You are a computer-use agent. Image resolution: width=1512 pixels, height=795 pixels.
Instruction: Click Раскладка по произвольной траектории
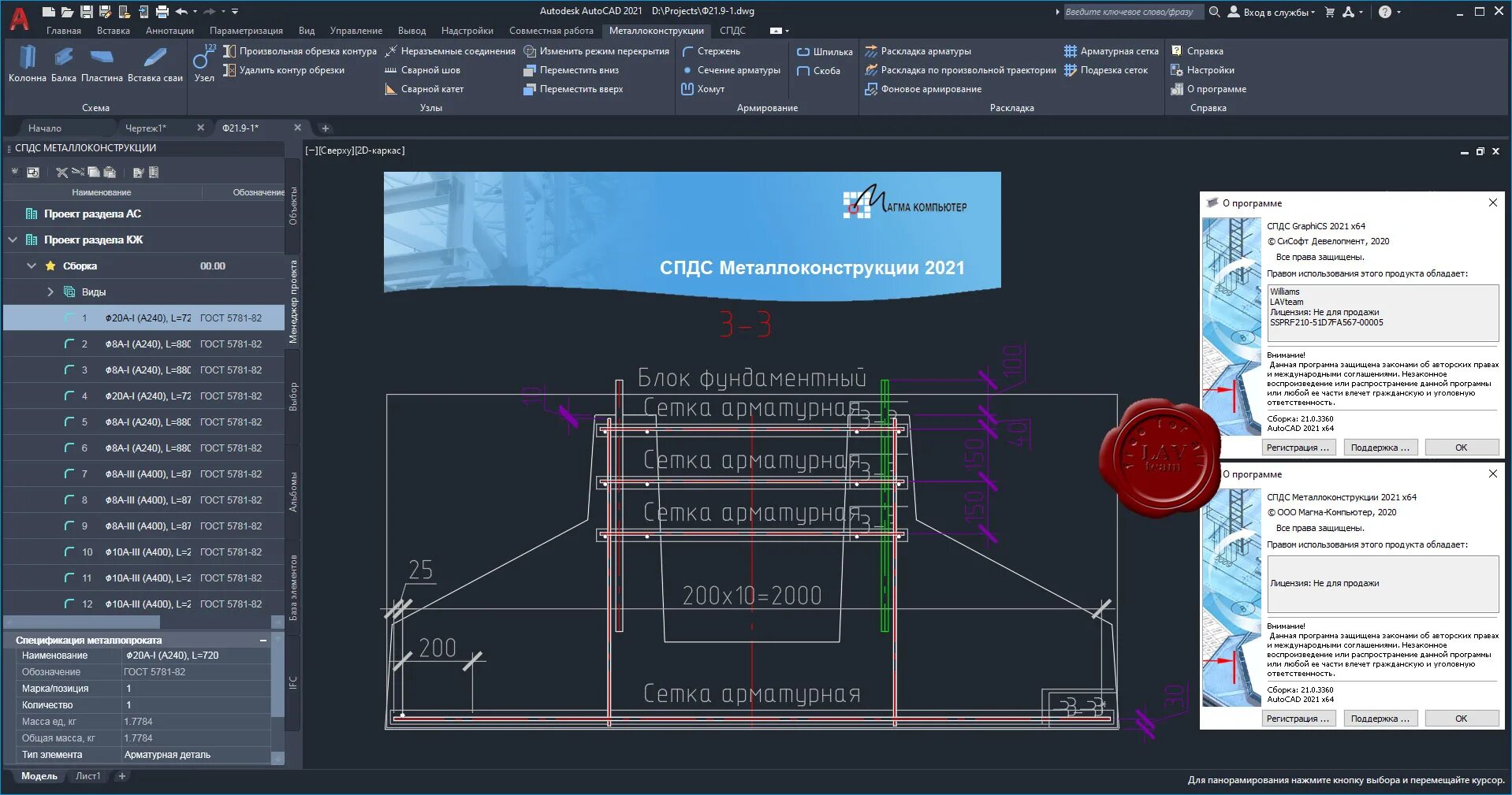[960, 70]
